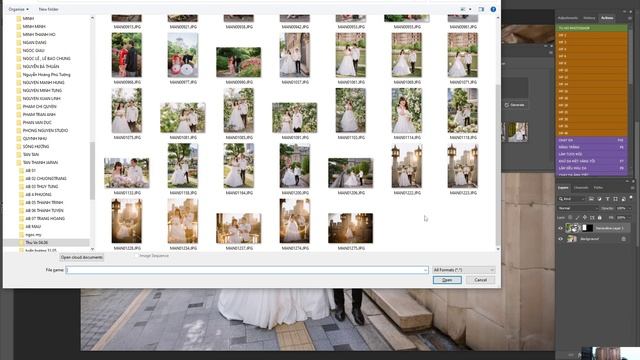Click filter for type layers icon
The height and width of the screenshot is (360, 640).
(607, 199)
